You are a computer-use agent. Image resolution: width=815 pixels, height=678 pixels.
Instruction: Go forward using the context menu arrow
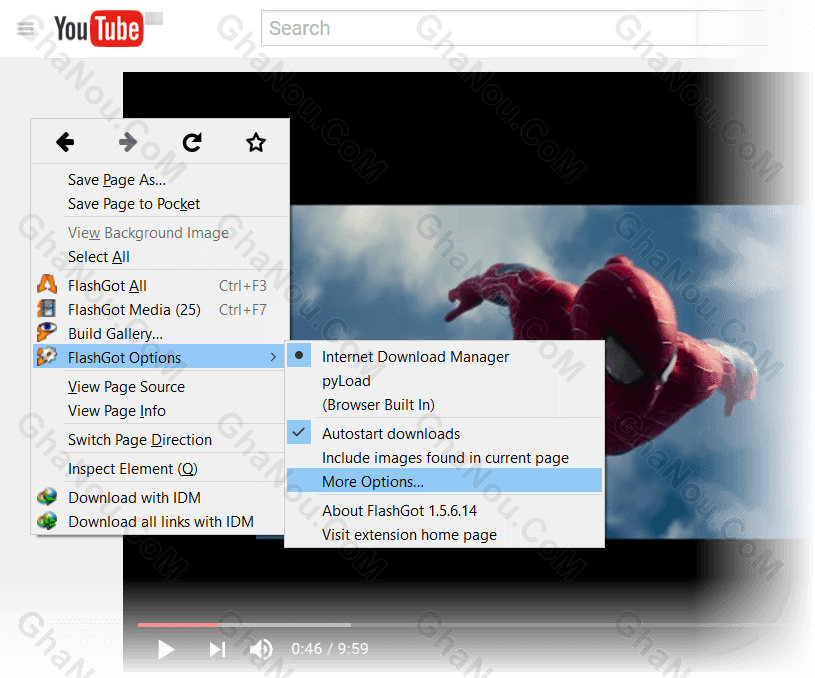(128, 142)
